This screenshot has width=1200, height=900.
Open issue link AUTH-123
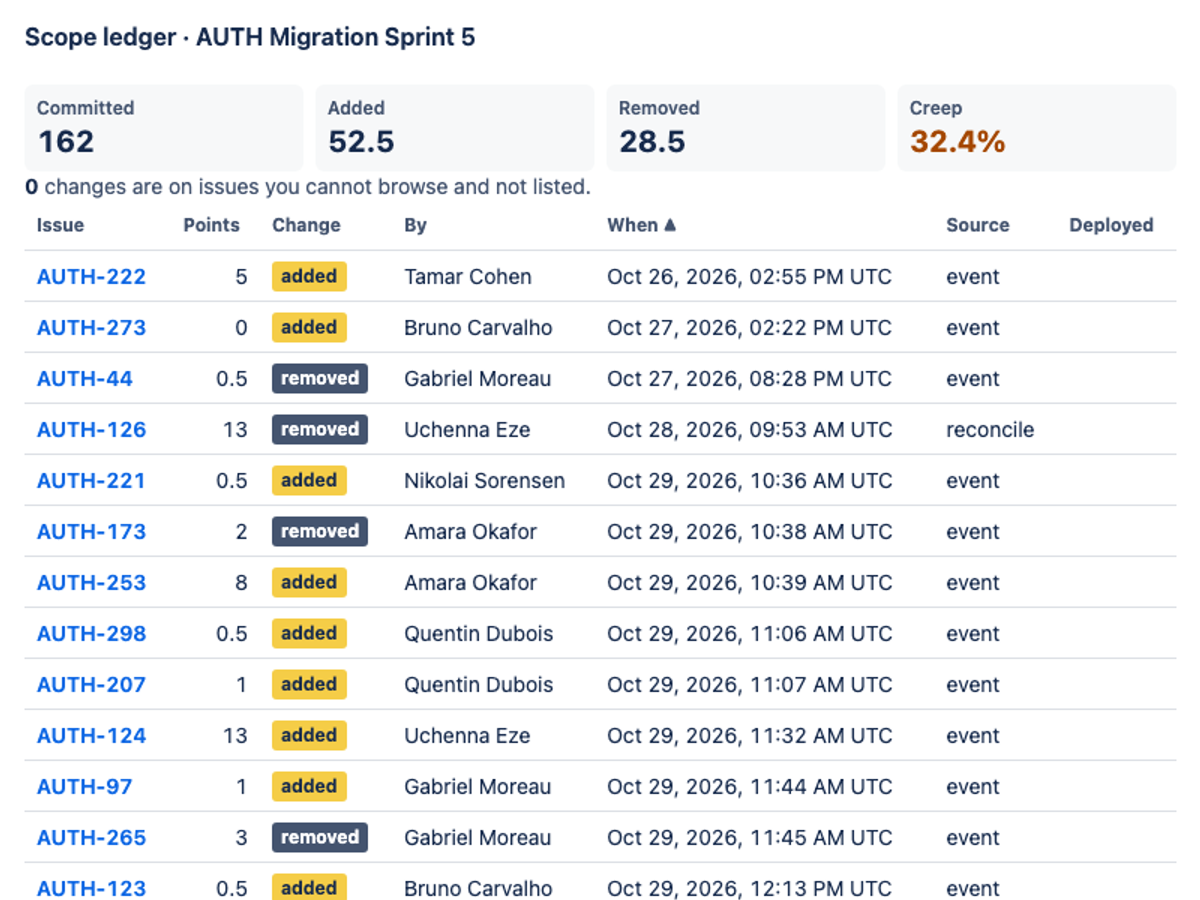click(x=91, y=888)
